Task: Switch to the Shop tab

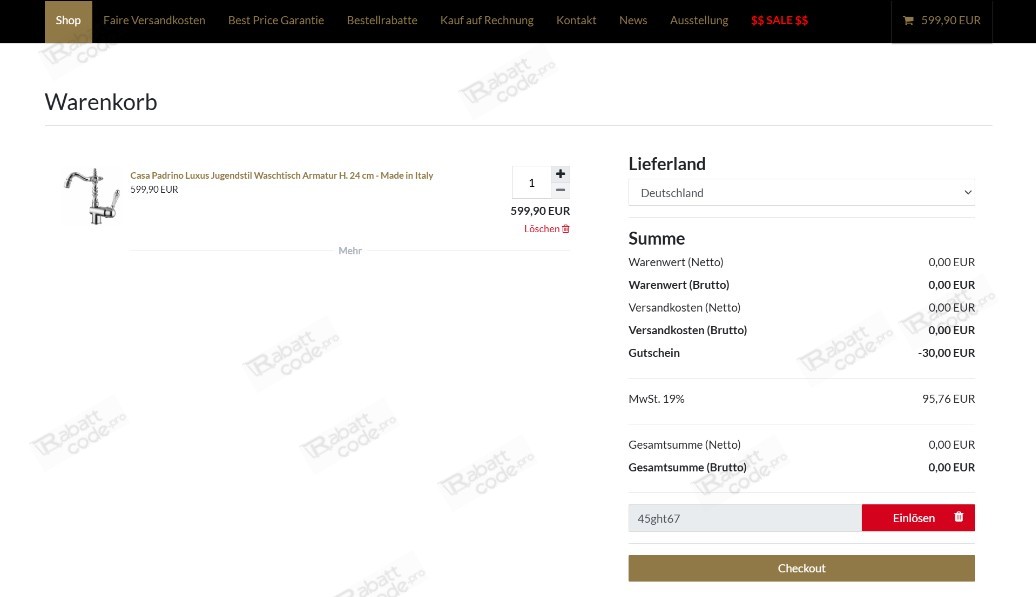Action: [67, 19]
